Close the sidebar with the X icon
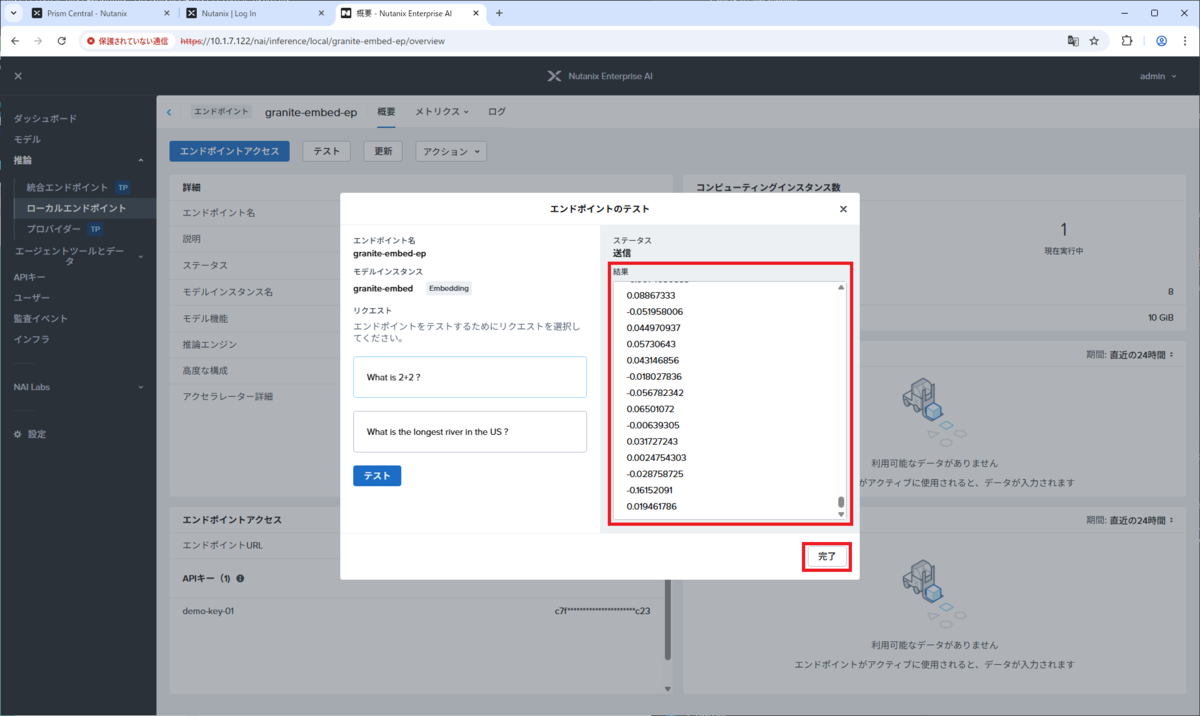The image size is (1200, 716). [18, 76]
